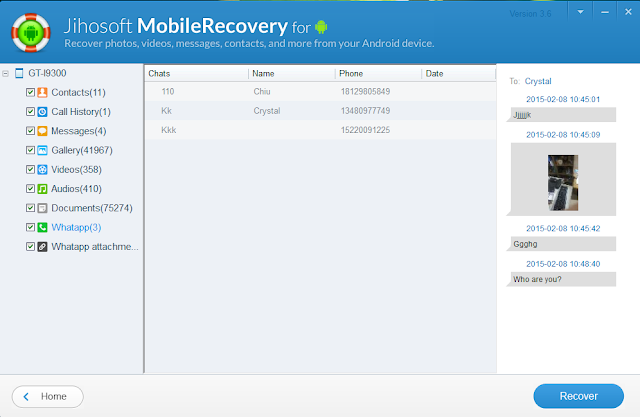Toggle the Videos(358) checkbox
Screen dimensions: 640x417
coord(30,169)
